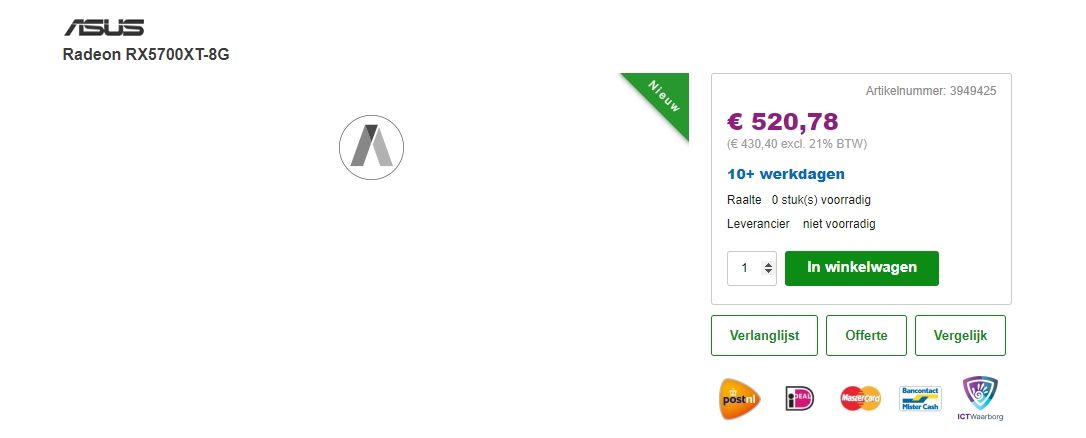Viewport: 1086px width, 438px height.
Task: Increase quantity with the up arrow
Action: tap(768, 264)
